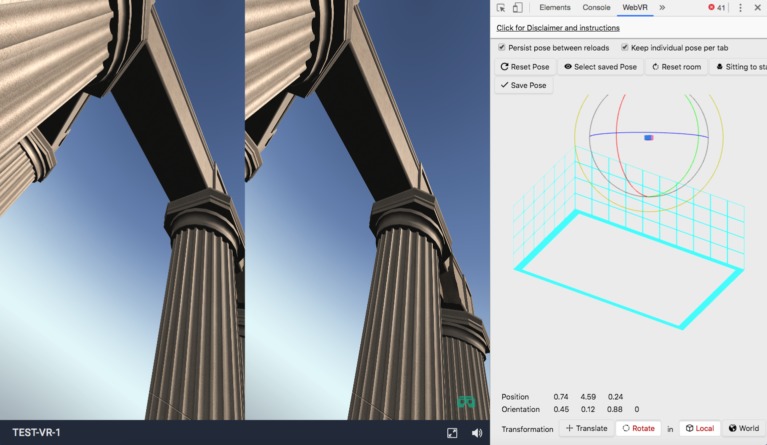Screen dimensions: 767x445
Task: Click the fullscreen icon in bottom bar
Action: (x=452, y=433)
